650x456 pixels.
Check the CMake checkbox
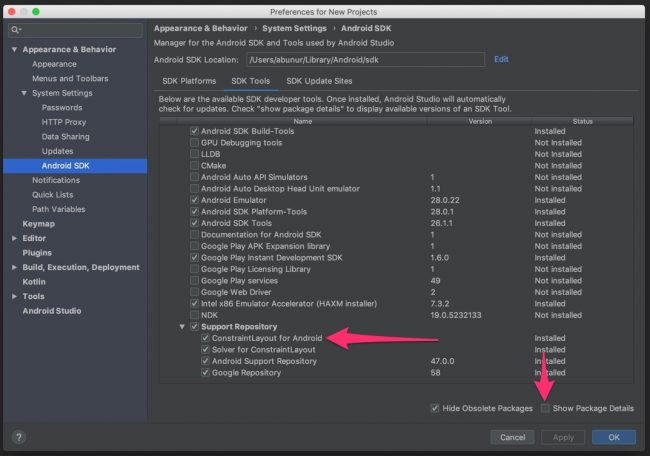194,165
